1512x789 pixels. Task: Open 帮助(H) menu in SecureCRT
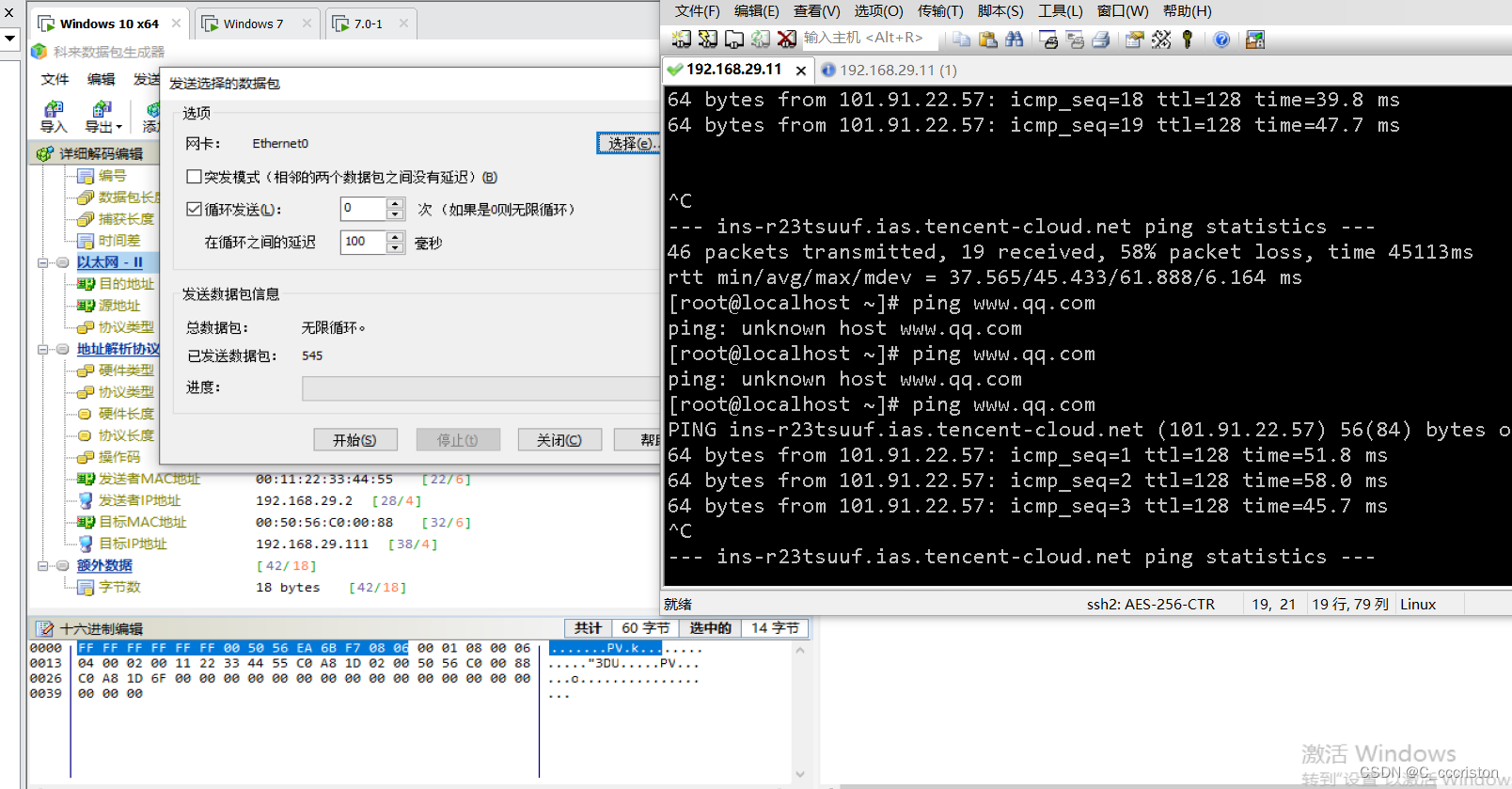click(x=1187, y=11)
